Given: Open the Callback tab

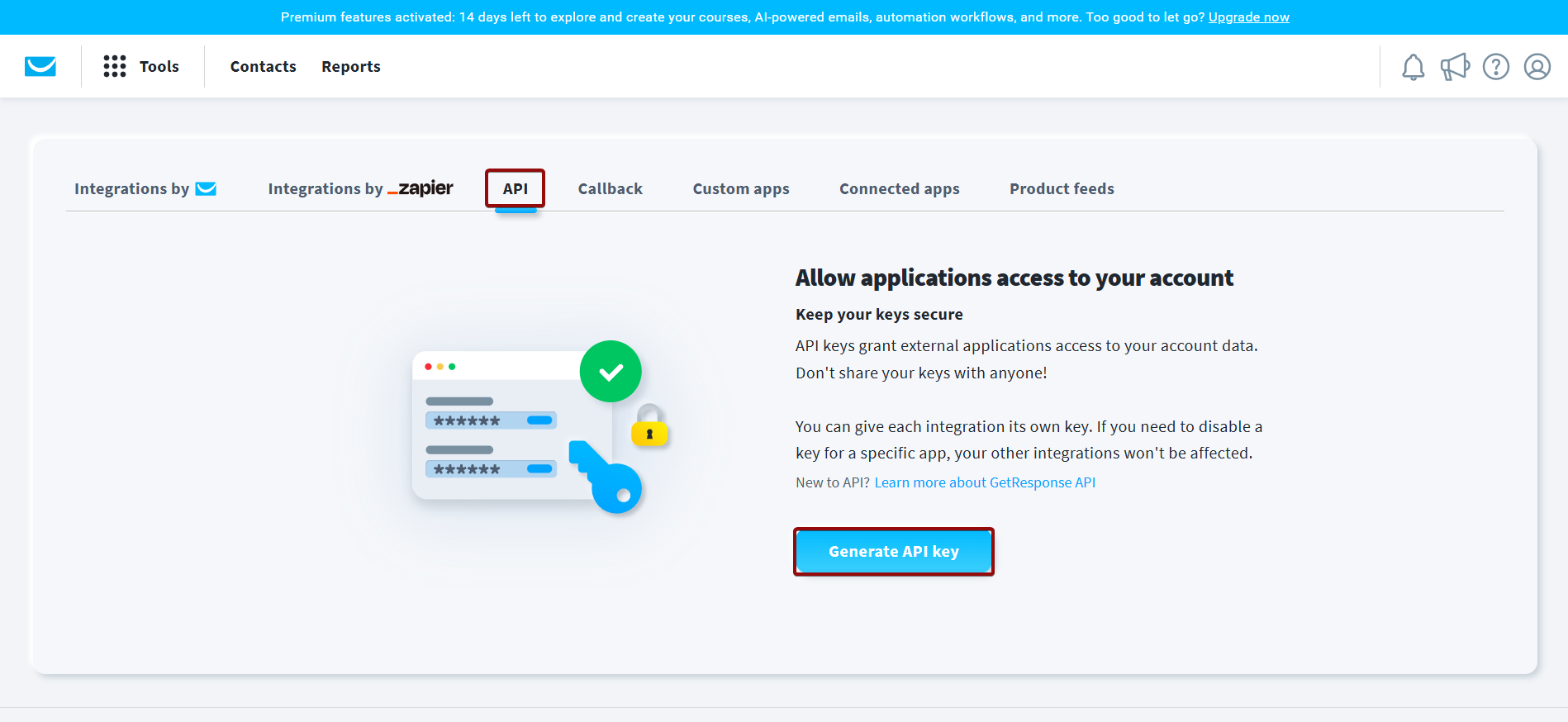Looking at the screenshot, I should (610, 189).
